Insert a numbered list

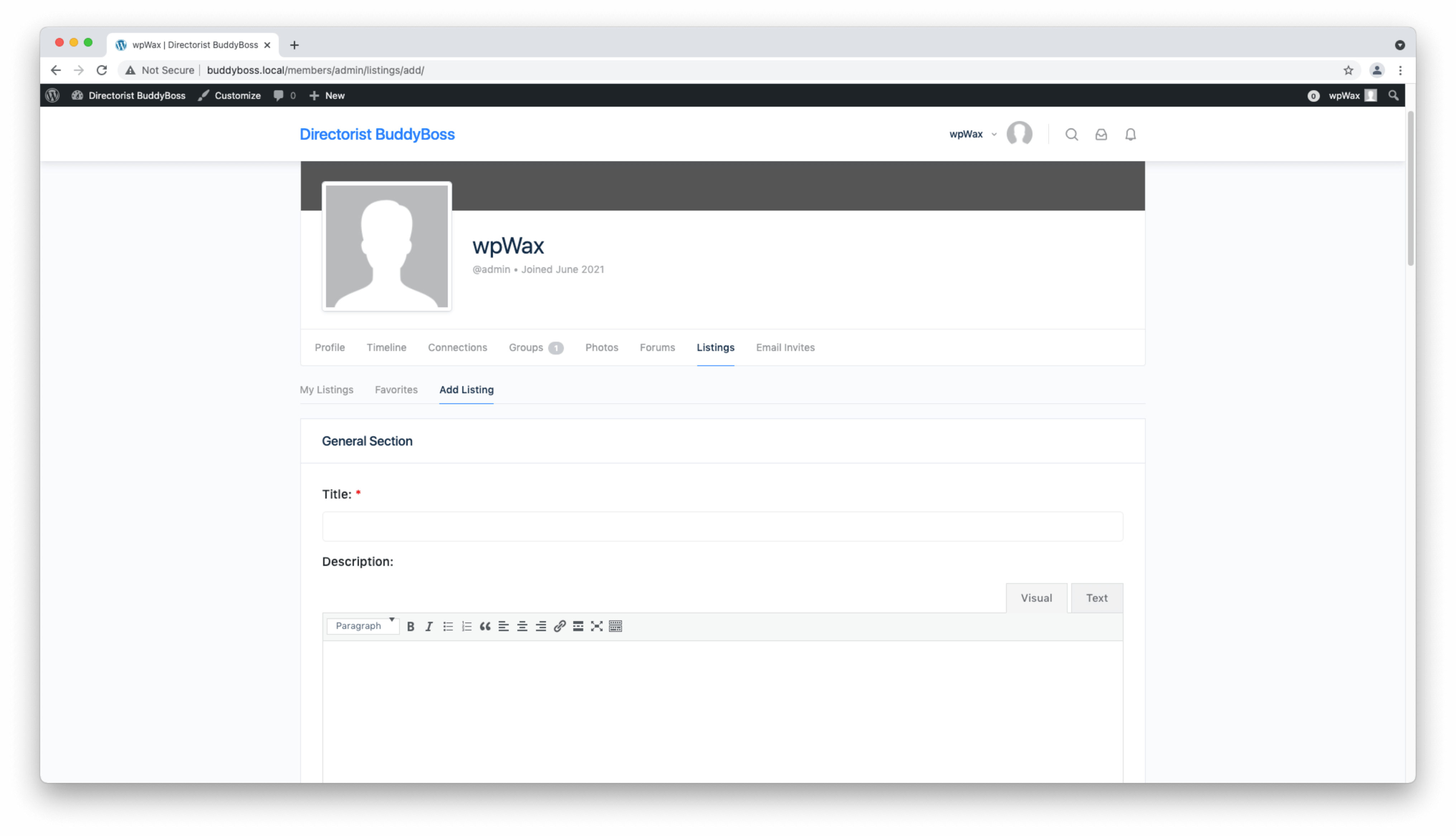click(x=467, y=626)
